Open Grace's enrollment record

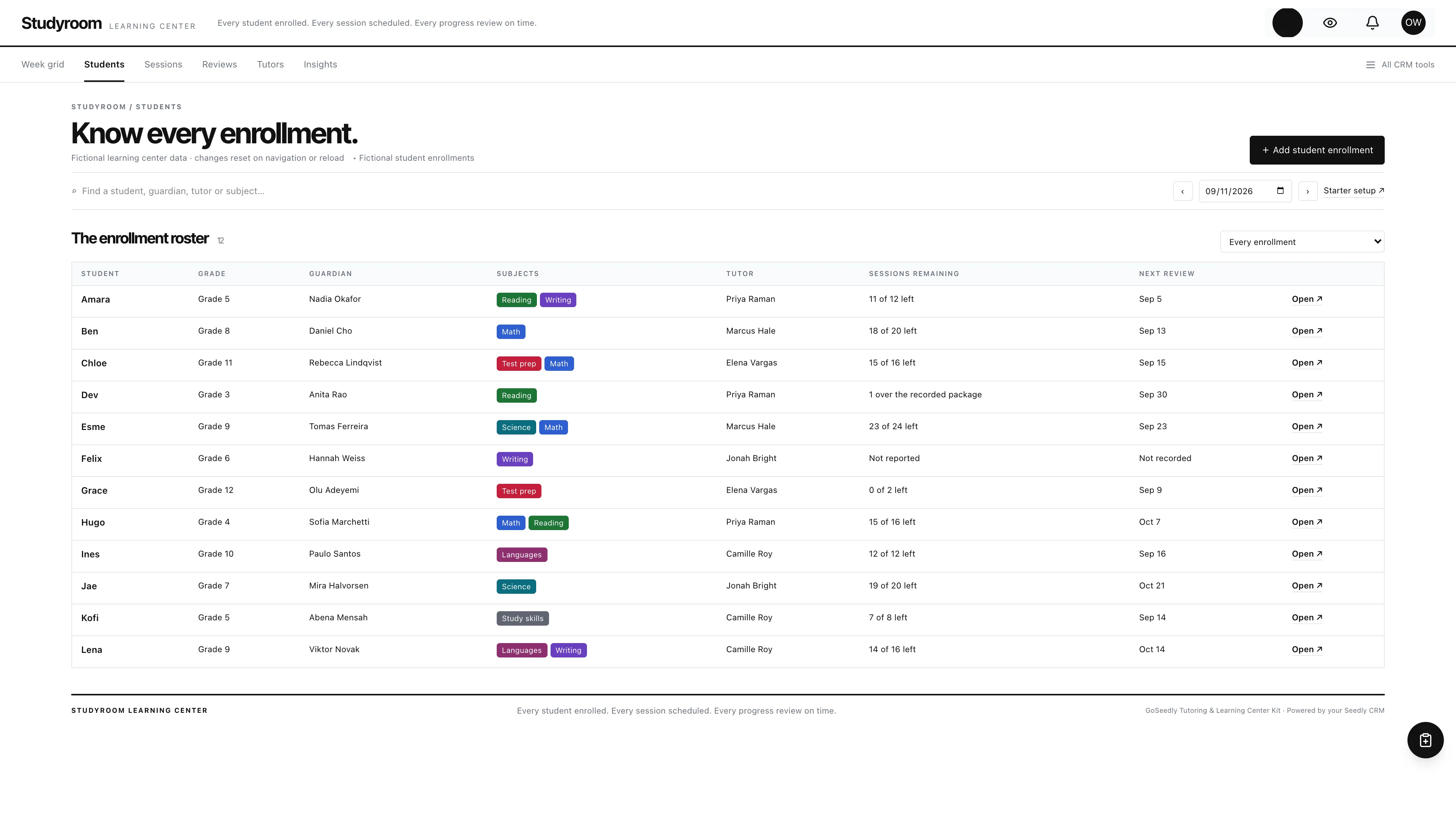[x=1307, y=490]
